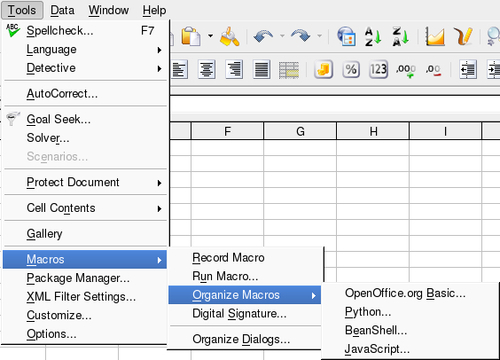Open BeanShell macro organizer
Viewport: 500px width, 360px height.
click(411, 331)
